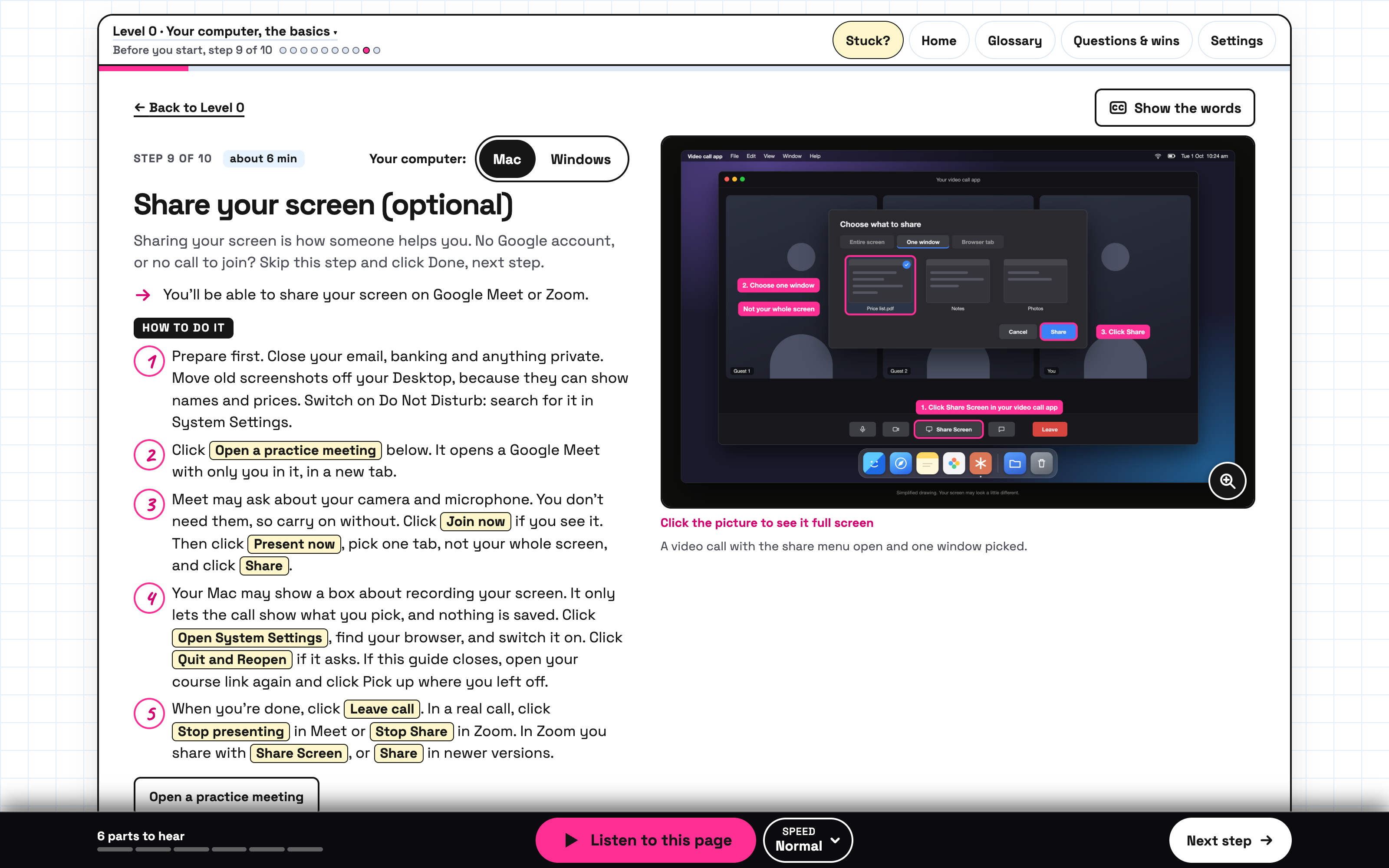This screenshot has width=1389, height=868.
Task: Open the Speed Normal dropdown
Action: [807, 840]
